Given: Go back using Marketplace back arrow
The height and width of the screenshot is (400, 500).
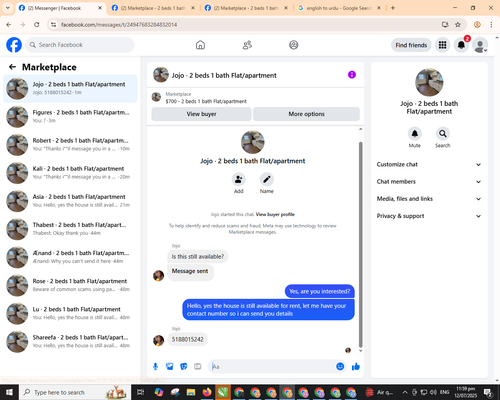Looking at the screenshot, I should click(12, 67).
